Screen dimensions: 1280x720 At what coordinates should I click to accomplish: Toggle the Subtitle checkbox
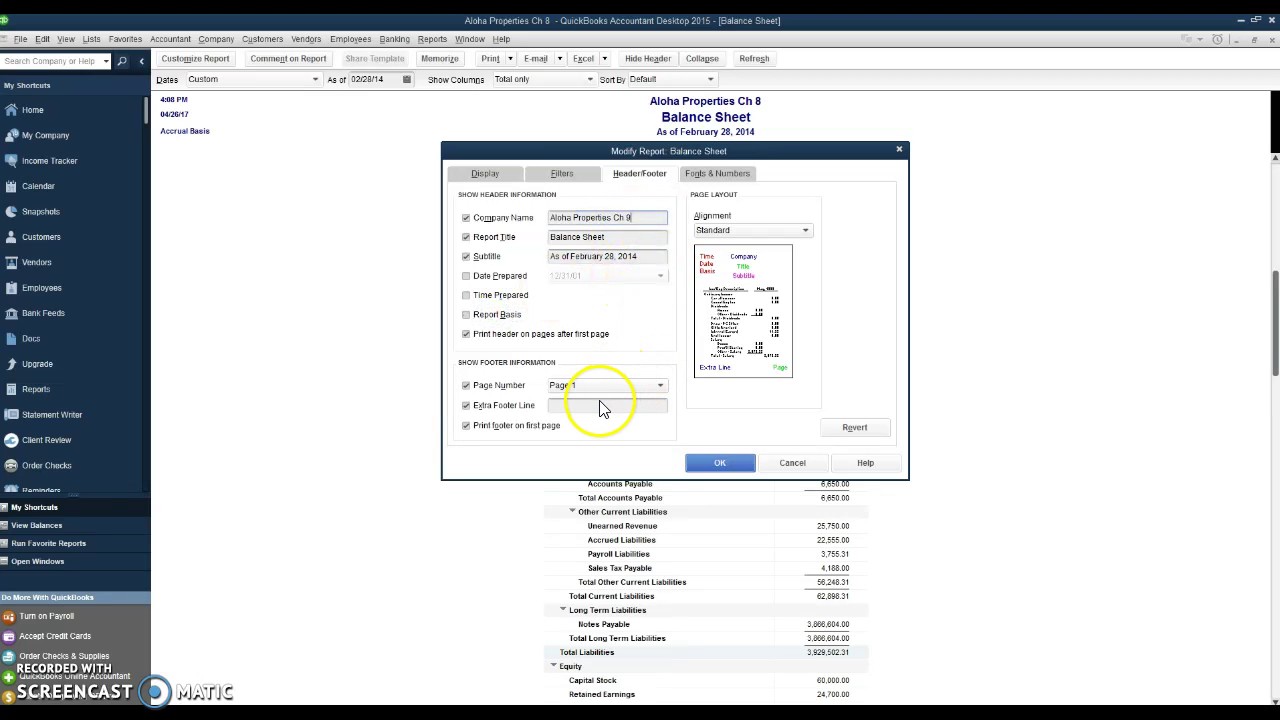[x=466, y=257]
